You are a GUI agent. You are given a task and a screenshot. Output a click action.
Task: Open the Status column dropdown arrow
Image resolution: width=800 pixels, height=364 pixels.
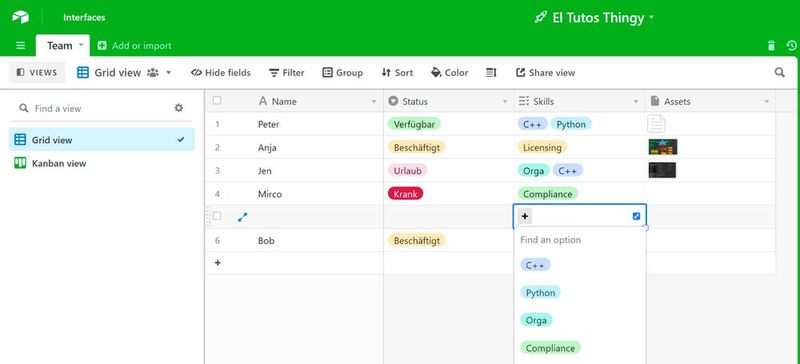pos(505,102)
